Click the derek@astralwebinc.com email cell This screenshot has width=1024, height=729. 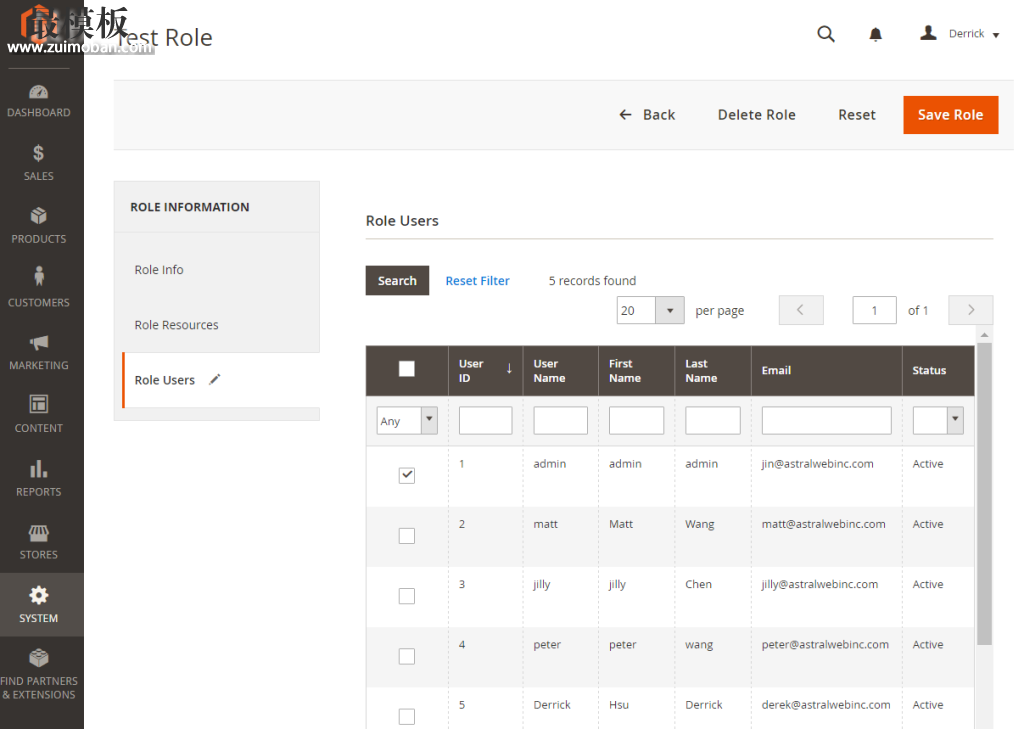825,705
